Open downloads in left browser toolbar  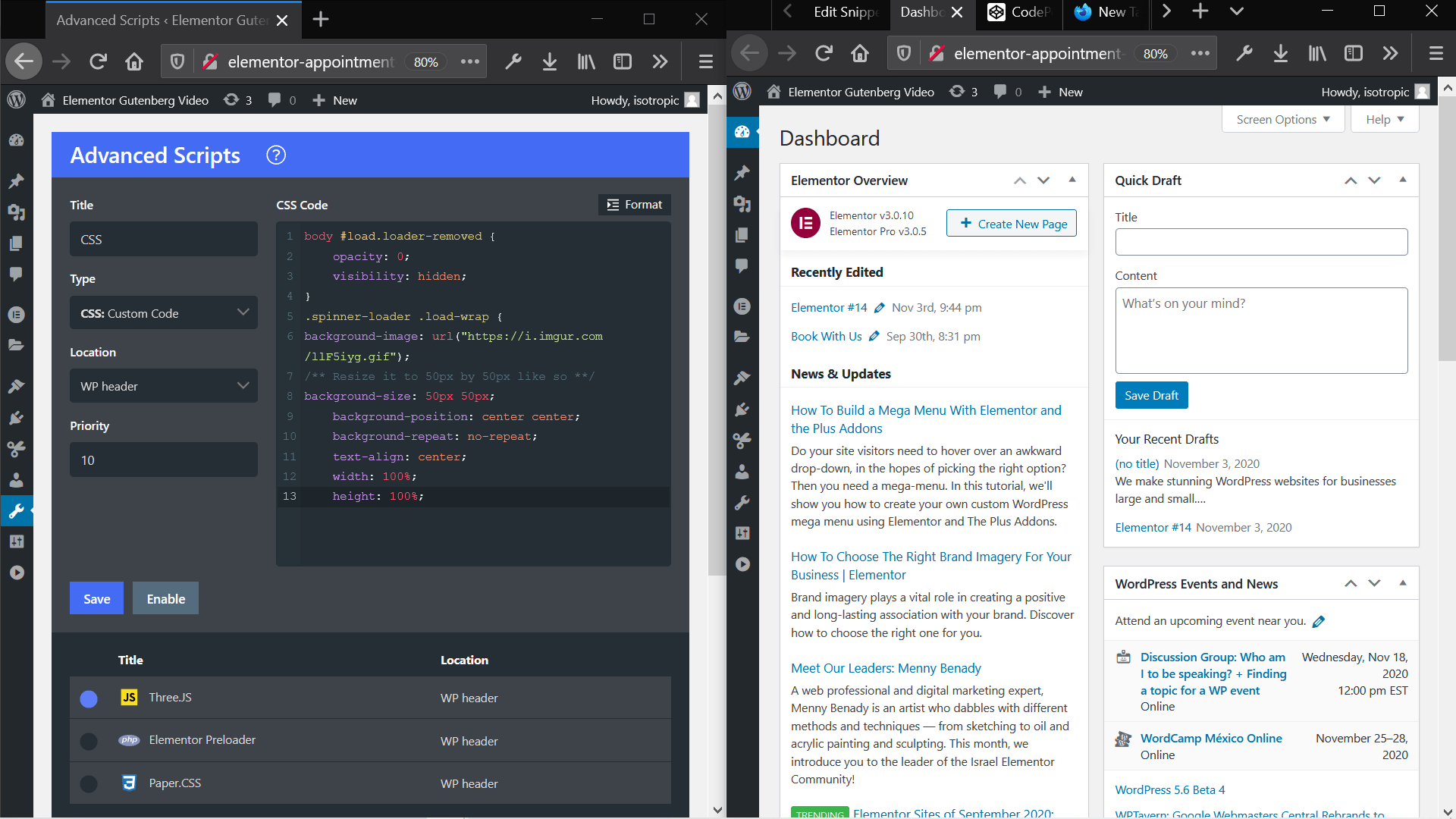pyautogui.click(x=550, y=61)
